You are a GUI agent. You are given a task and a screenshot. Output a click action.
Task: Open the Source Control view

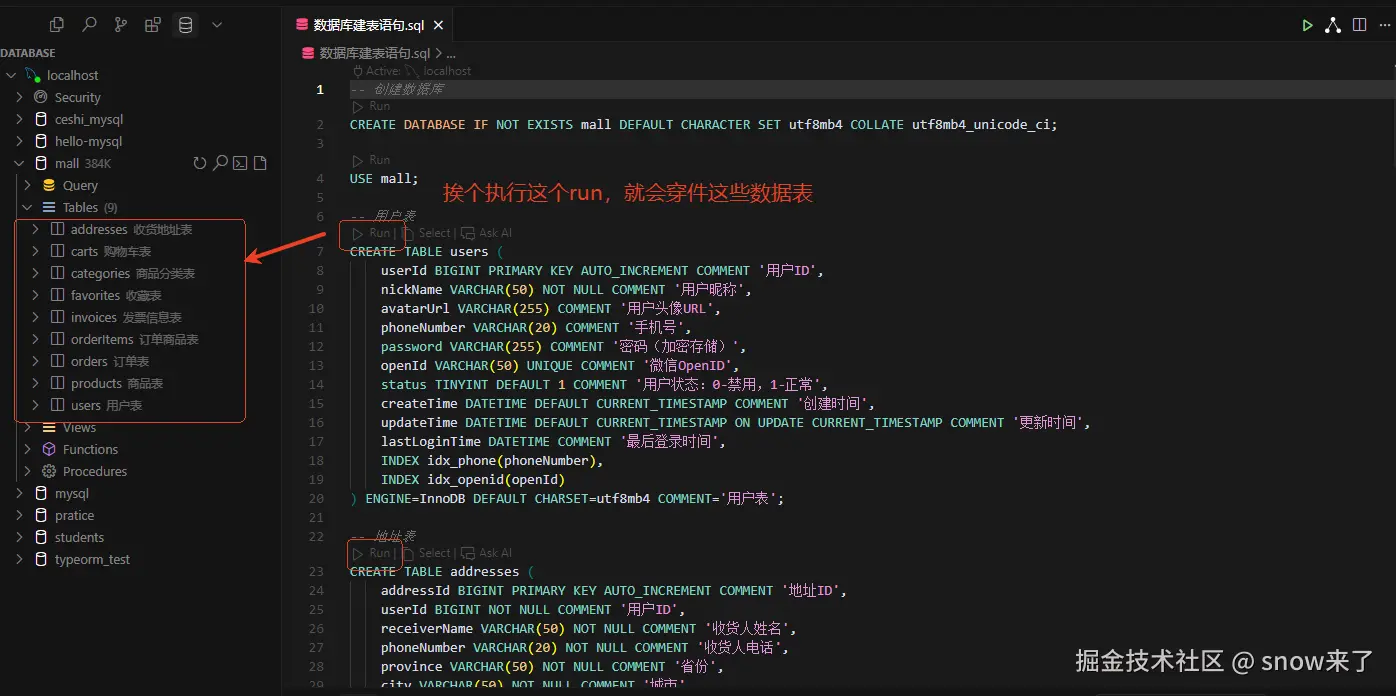point(121,25)
